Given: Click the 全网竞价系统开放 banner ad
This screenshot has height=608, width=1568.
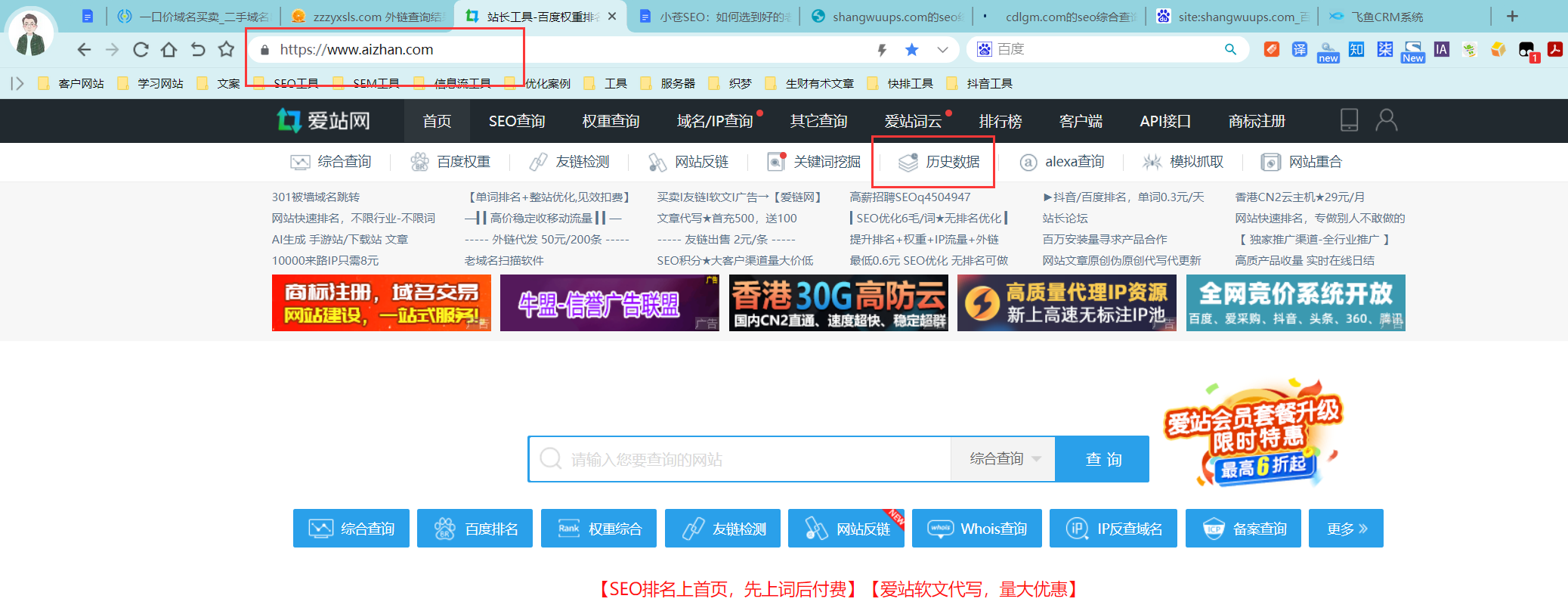Looking at the screenshot, I should click(1296, 303).
